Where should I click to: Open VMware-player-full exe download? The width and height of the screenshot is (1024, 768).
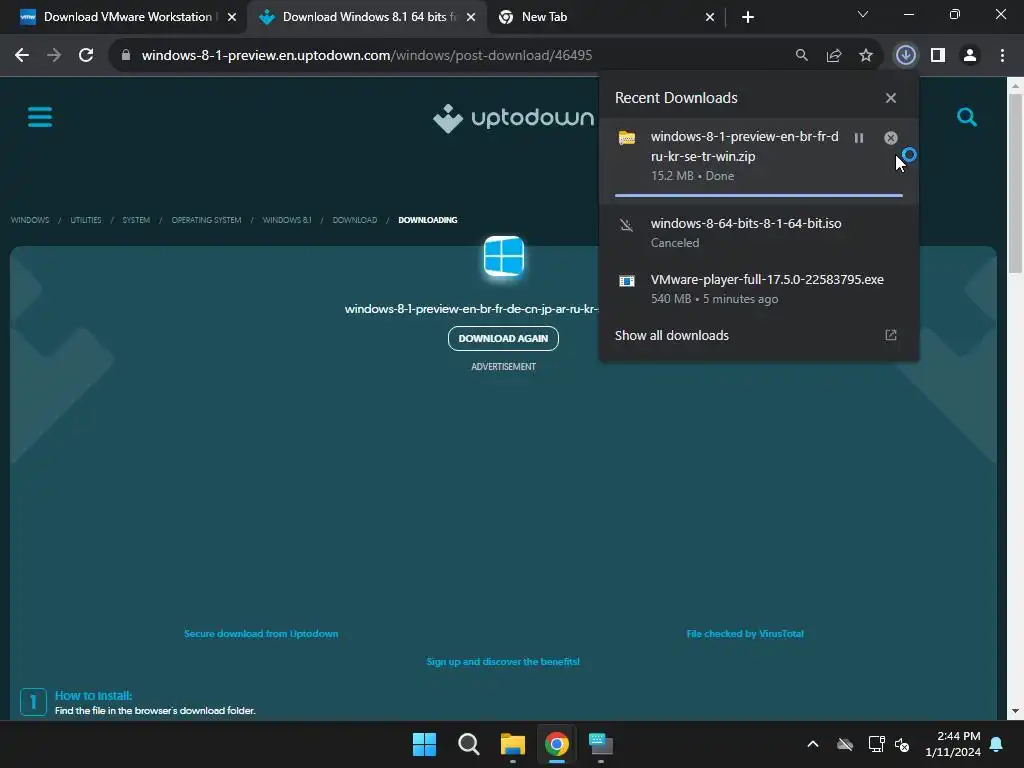point(759,289)
